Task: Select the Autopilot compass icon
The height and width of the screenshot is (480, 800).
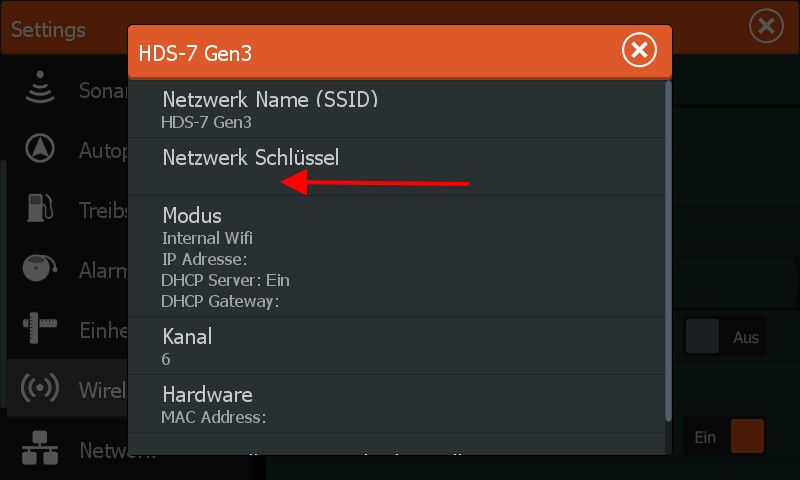Action: [40, 149]
